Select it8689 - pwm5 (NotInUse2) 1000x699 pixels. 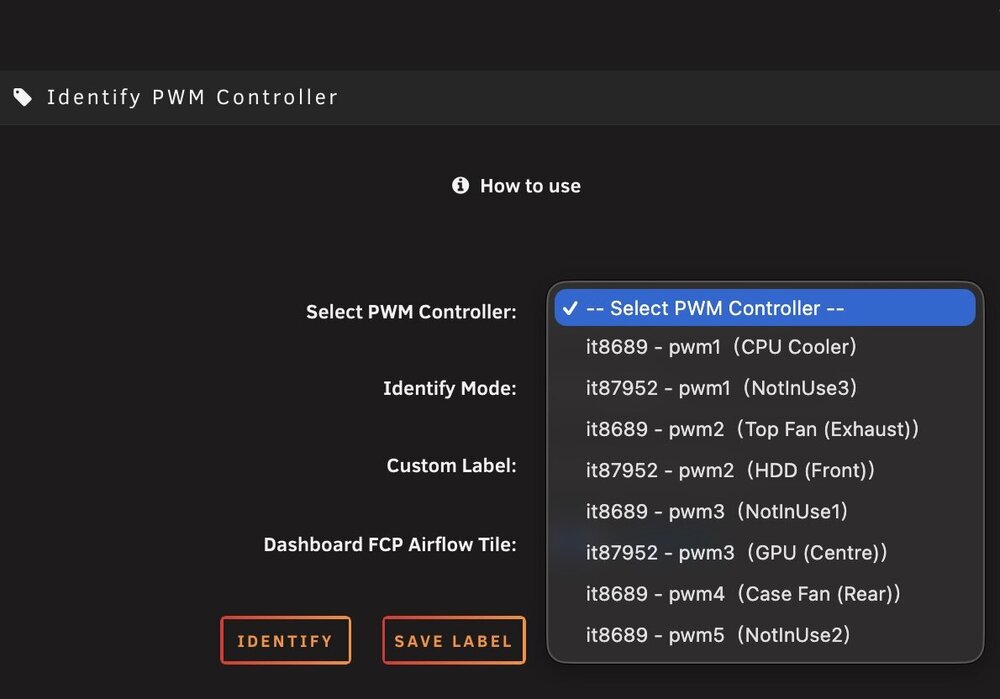tap(765, 635)
